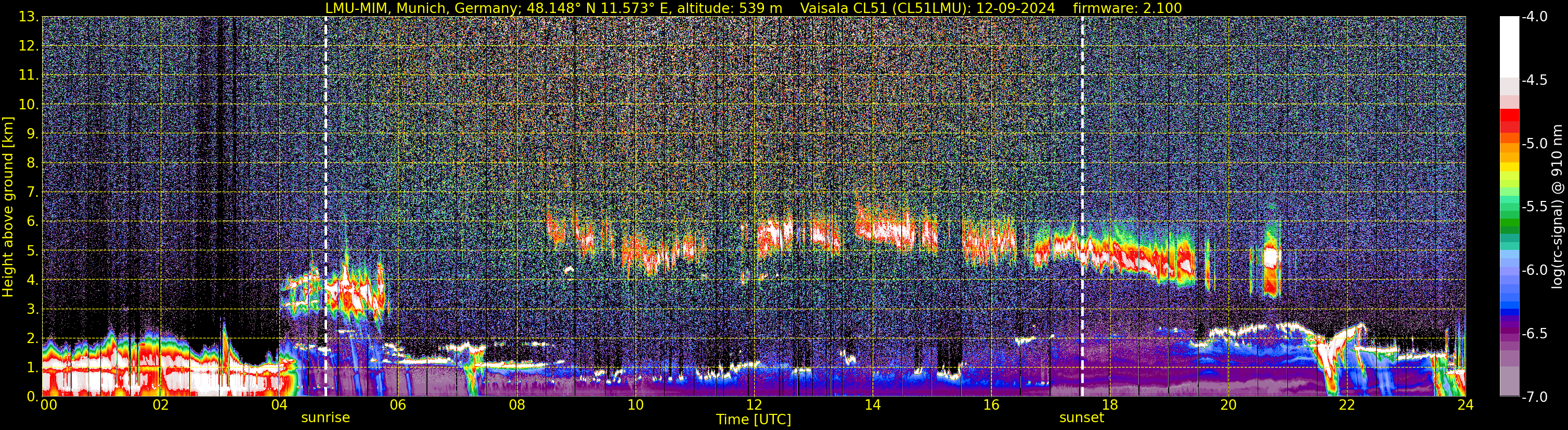Click the '1.' height tick label
Screen dimensions: 1568x430
32,367
